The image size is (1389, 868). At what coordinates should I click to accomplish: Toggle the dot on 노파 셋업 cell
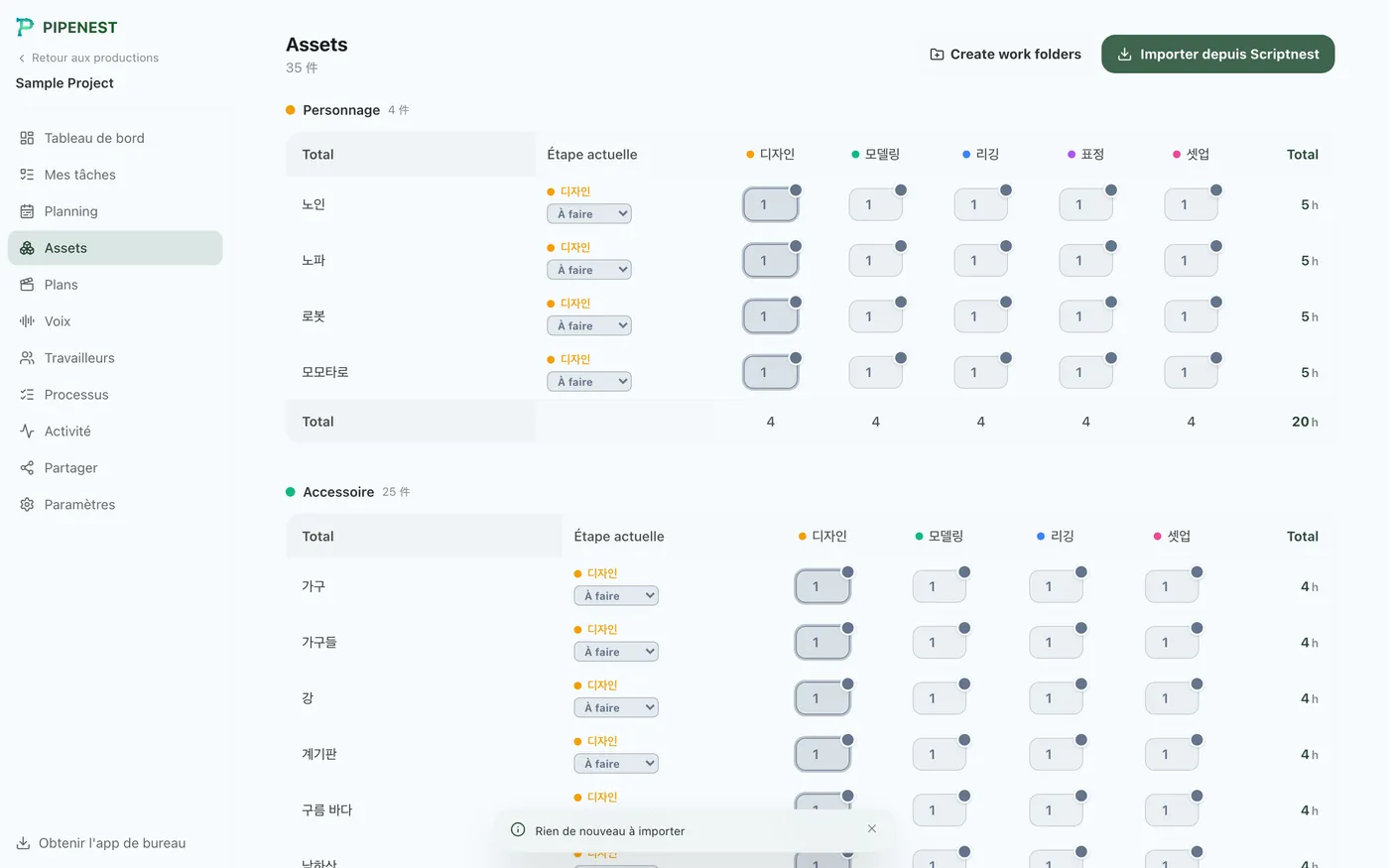pos(1216,246)
